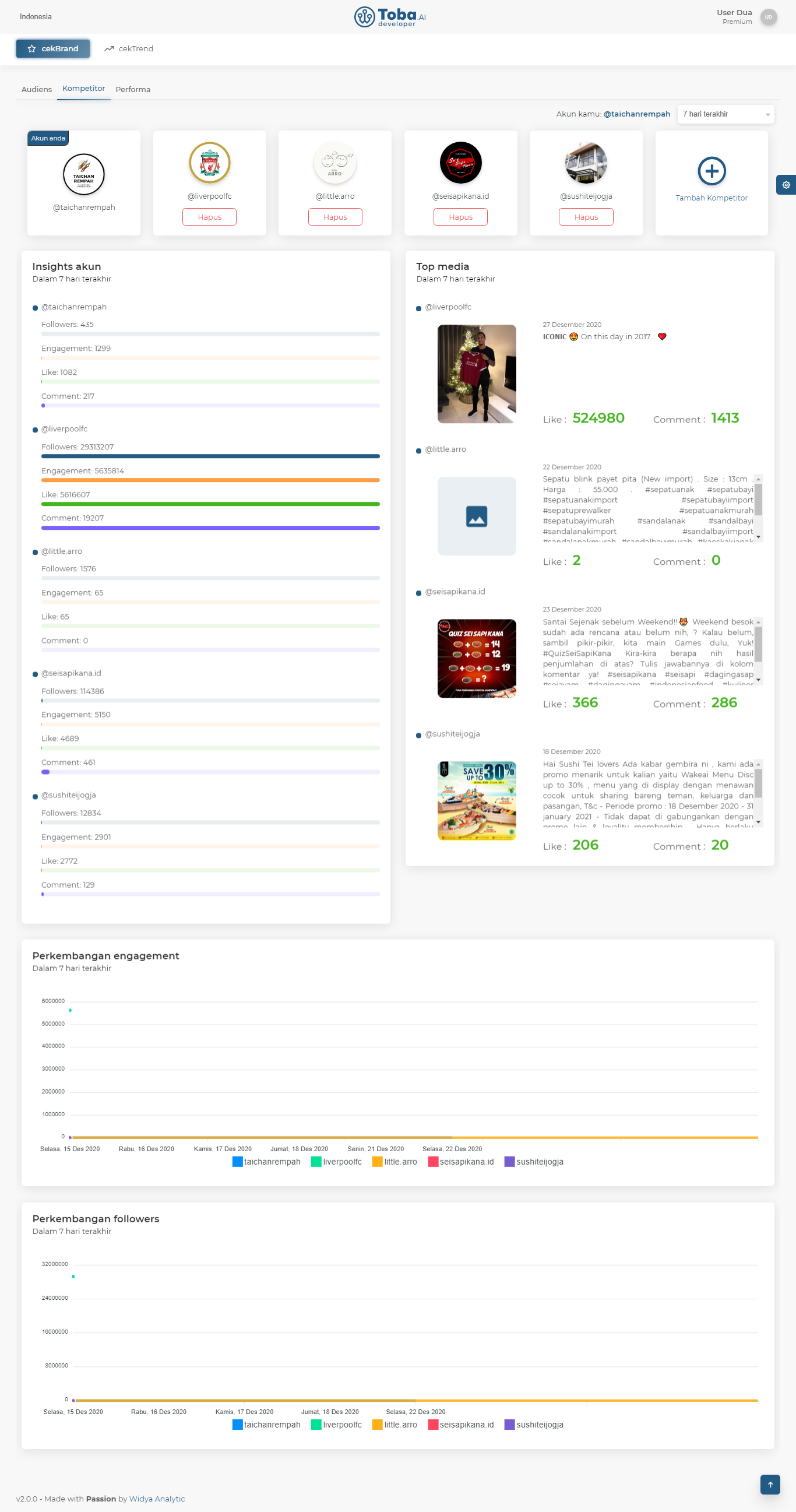Click 'Followers: 114386' text

pyautogui.click(x=73, y=691)
